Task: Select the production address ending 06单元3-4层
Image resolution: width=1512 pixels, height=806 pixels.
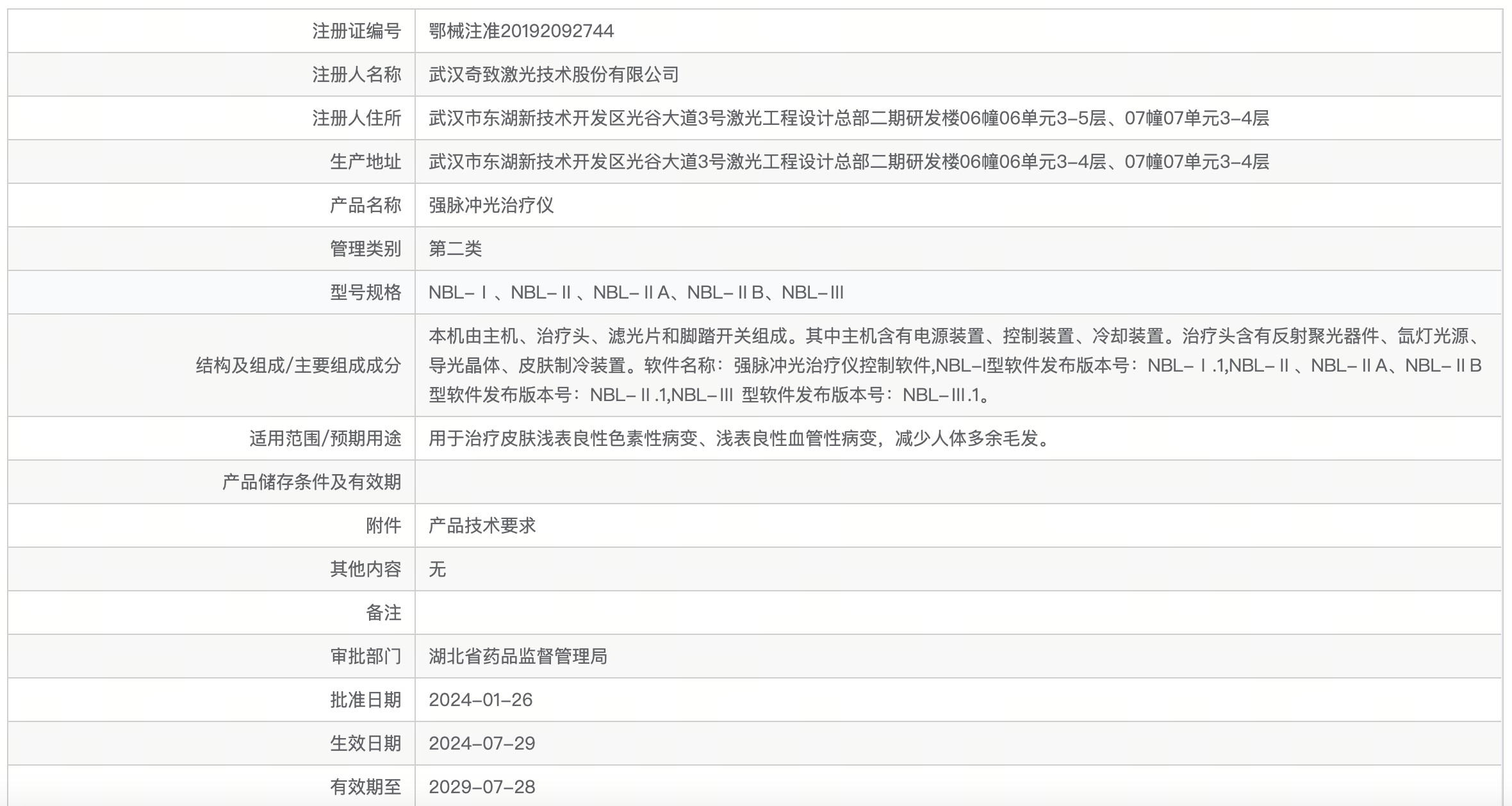Action: pos(849,161)
